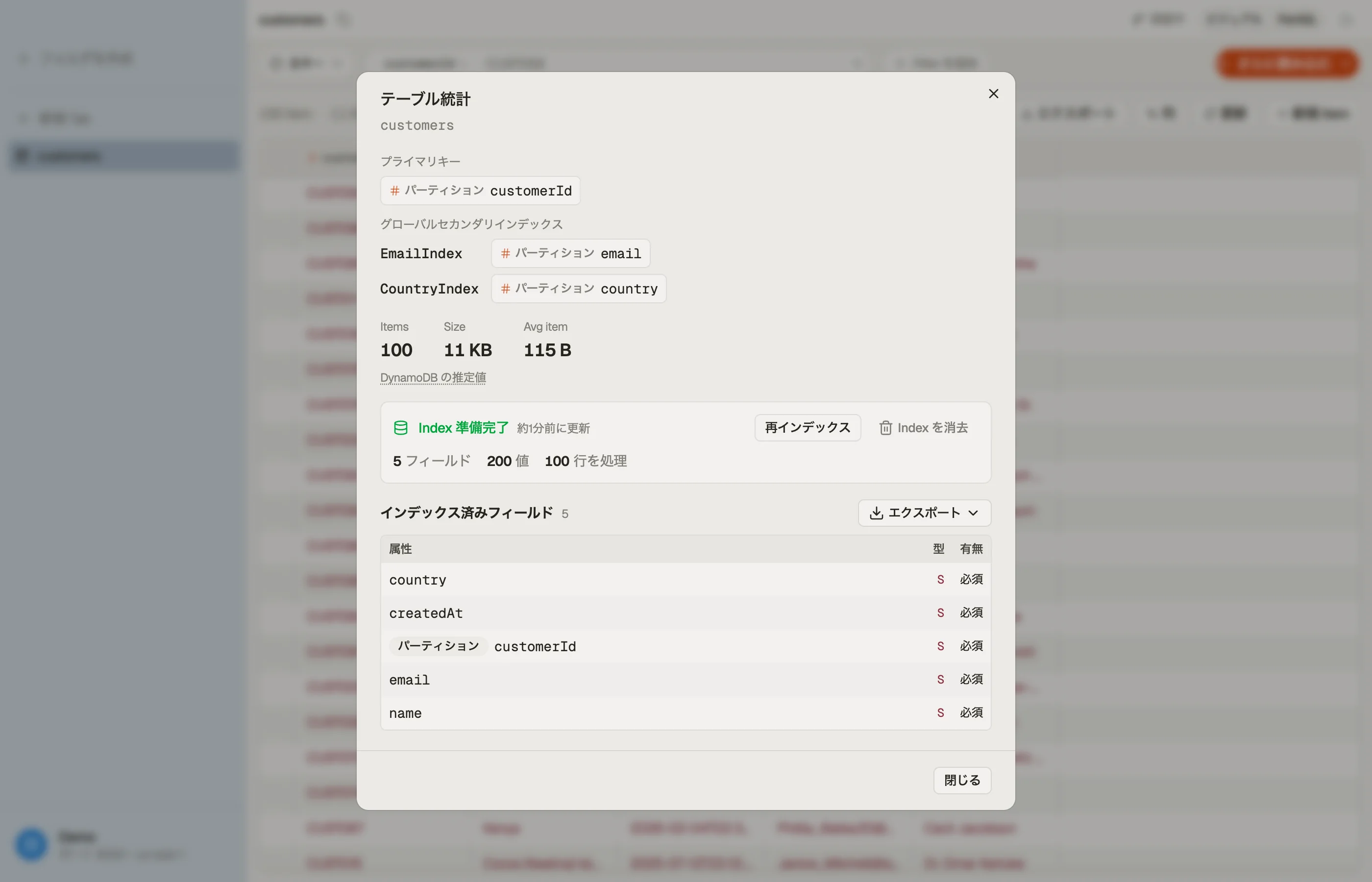The width and height of the screenshot is (1372, 882).
Task: Click the 閉じる button
Action: coord(962,780)
